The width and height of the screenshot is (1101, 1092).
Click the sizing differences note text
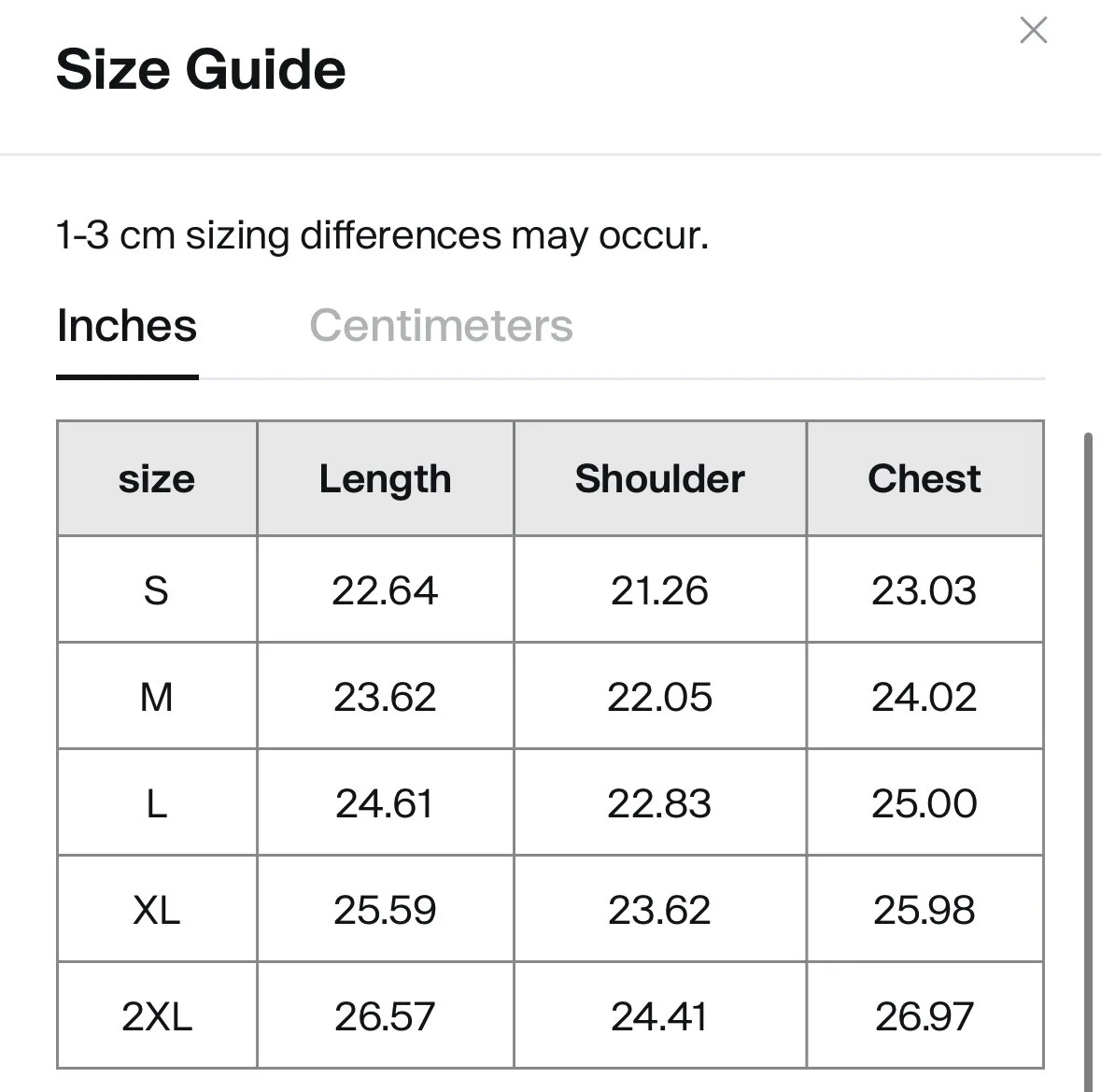(x=382, y=235)
